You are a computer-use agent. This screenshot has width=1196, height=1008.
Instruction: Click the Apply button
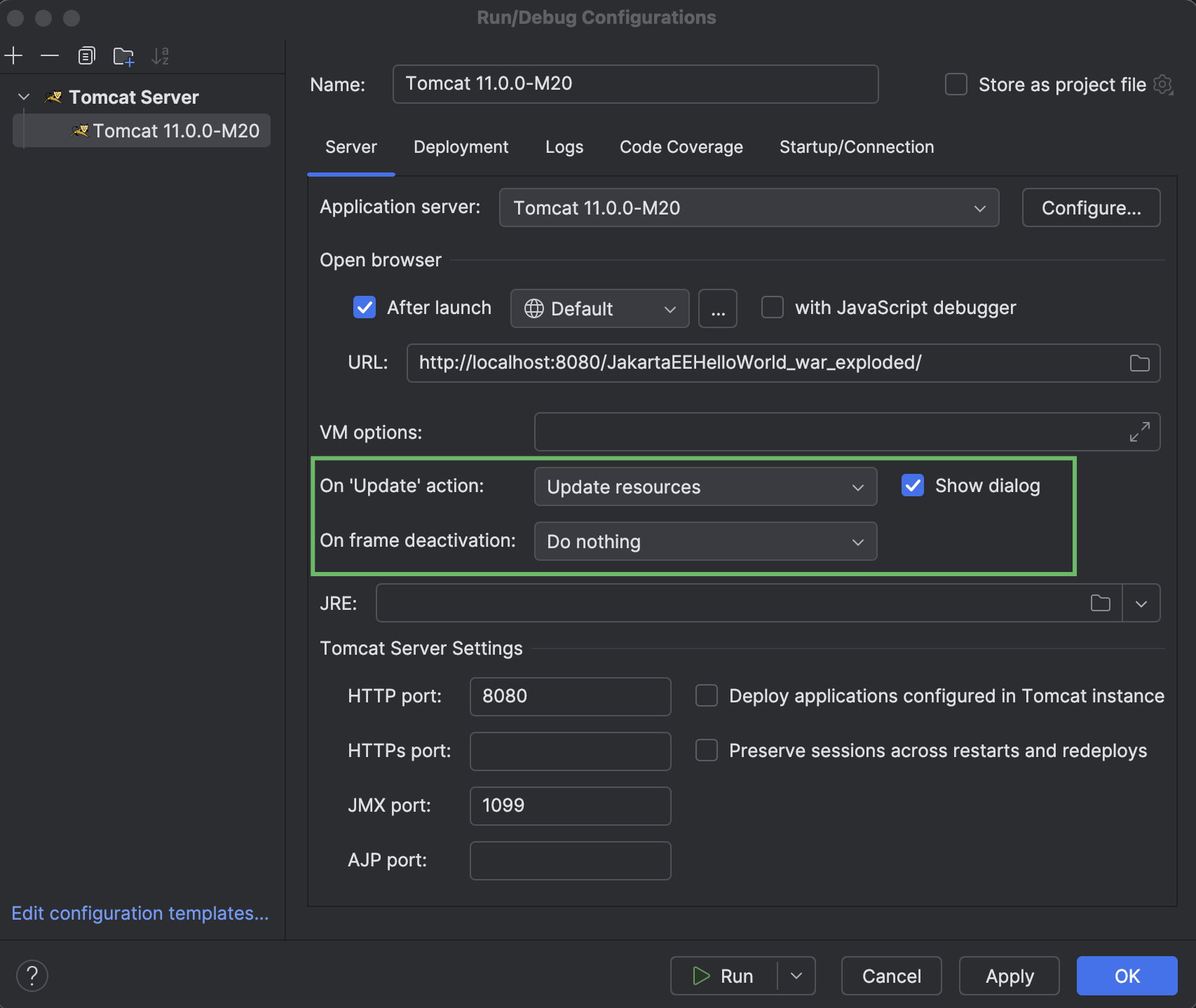click(x=1009, y=975)
